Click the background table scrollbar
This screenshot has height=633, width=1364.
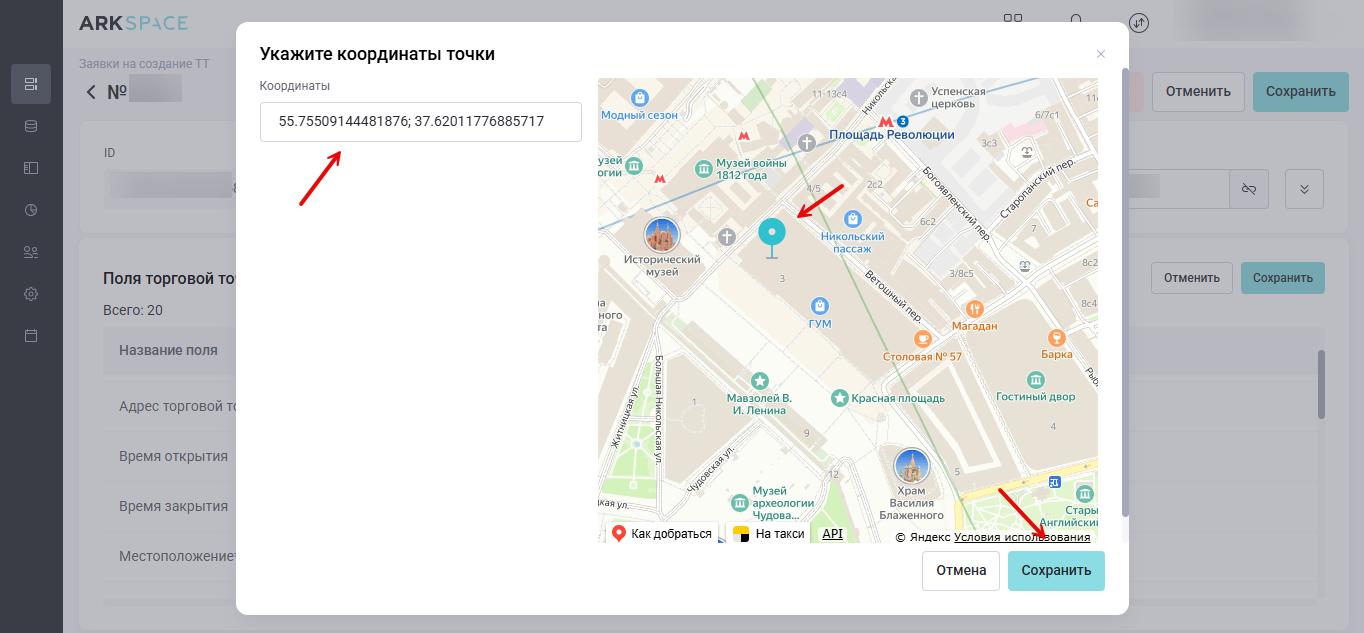click(x=1321, y=384)
